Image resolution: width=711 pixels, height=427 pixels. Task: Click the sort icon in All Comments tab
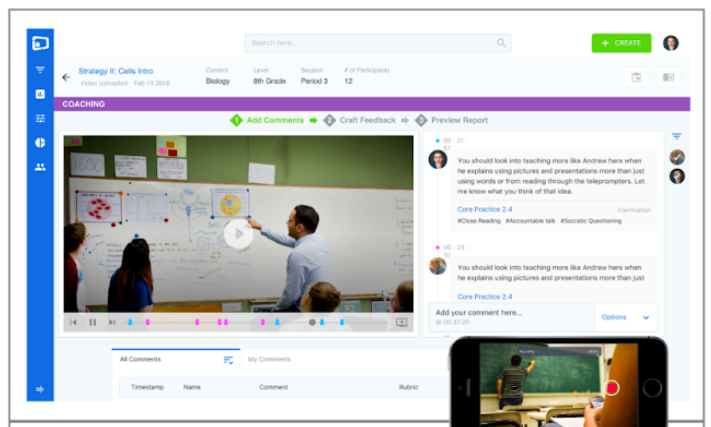[228, 360]
